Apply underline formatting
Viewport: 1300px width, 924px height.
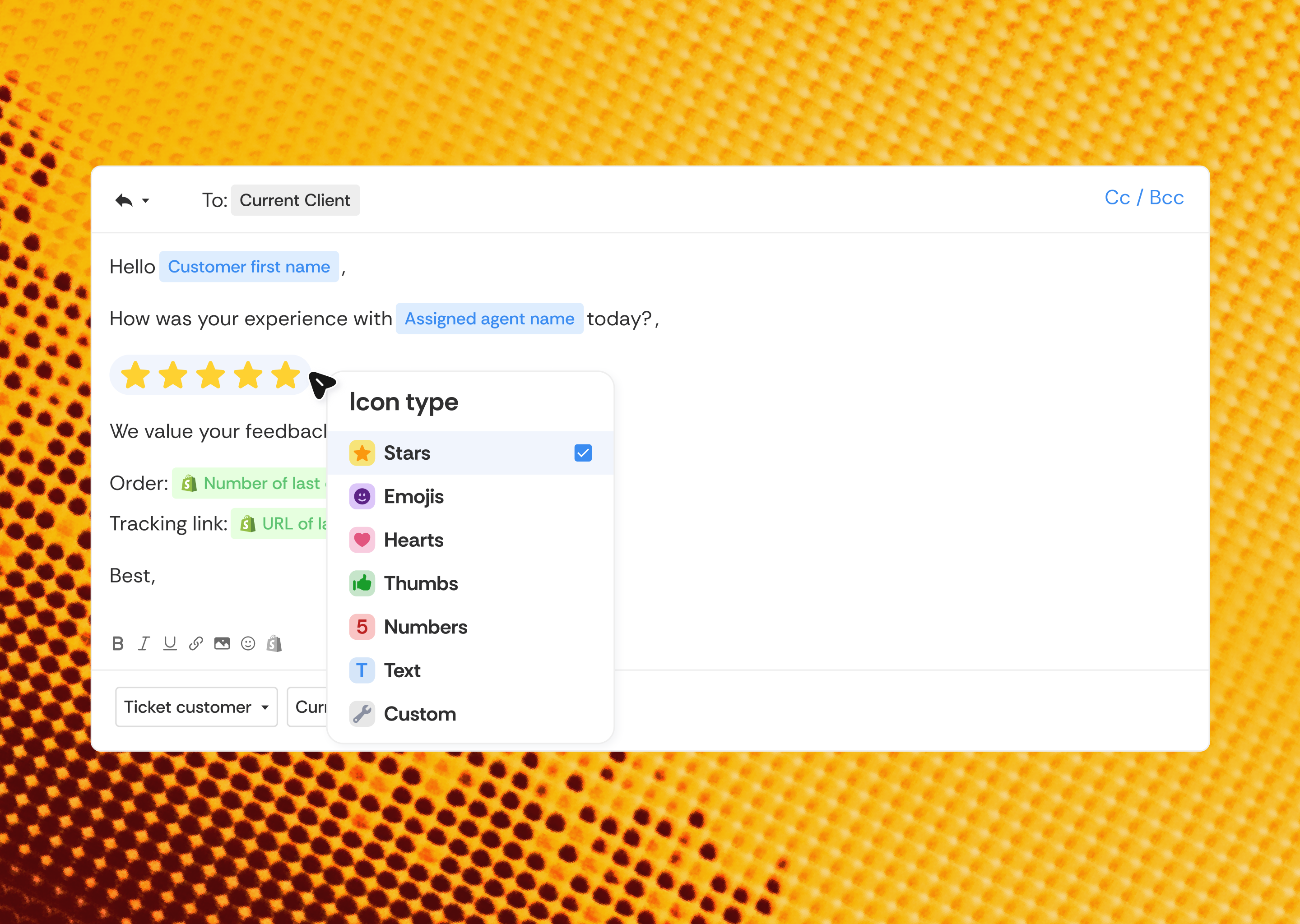click(x=170, y=643)
